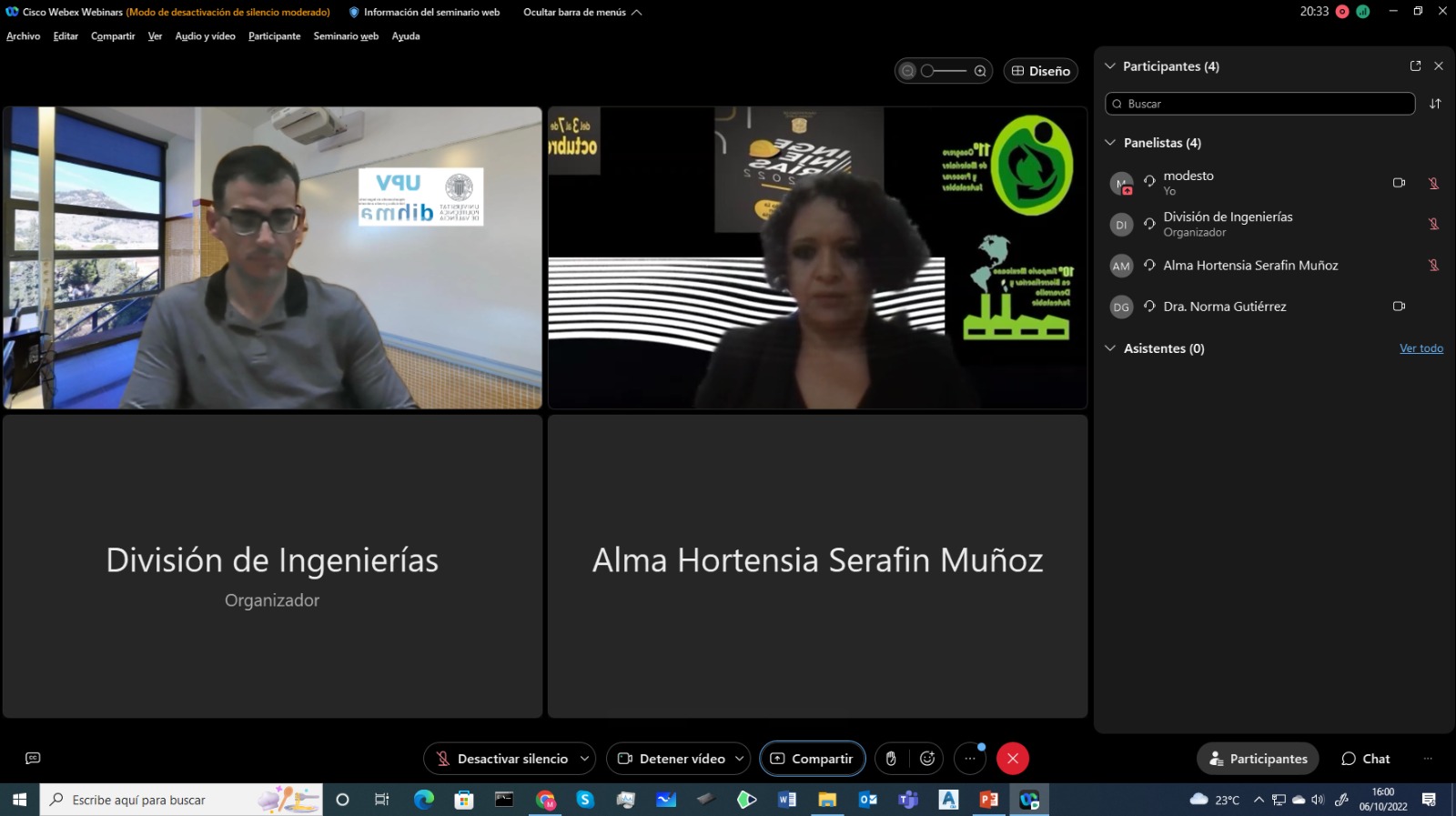Screen dimensions: 1456x816
Task: Open more options ellipsis in the control bar
Action: (x=970, y=759)
